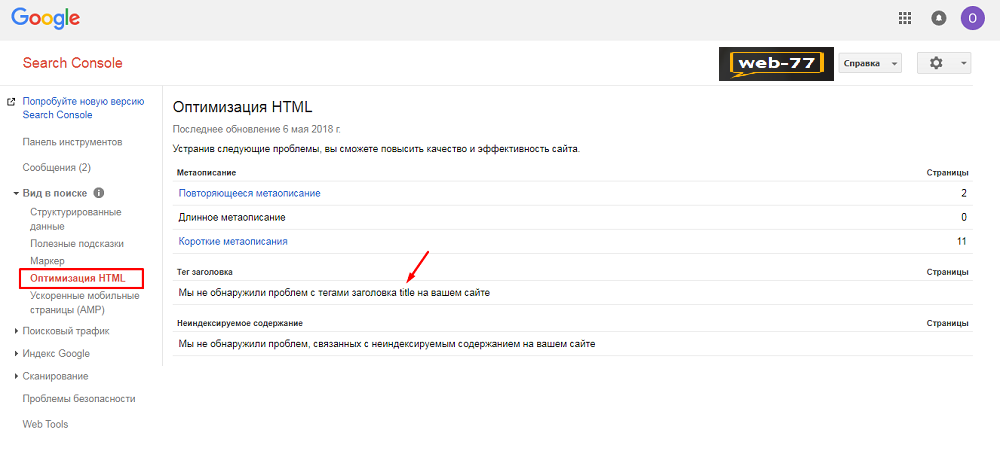Open the Google apps grid icon
Image resolution: width=1000 pixels, height=451 pixels.
point(904,18)
